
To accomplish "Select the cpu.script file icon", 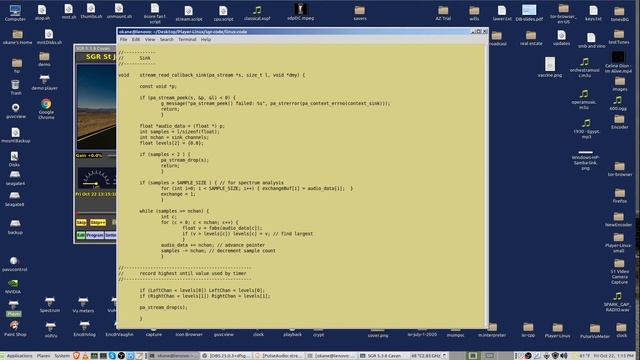I will point(223,14).
